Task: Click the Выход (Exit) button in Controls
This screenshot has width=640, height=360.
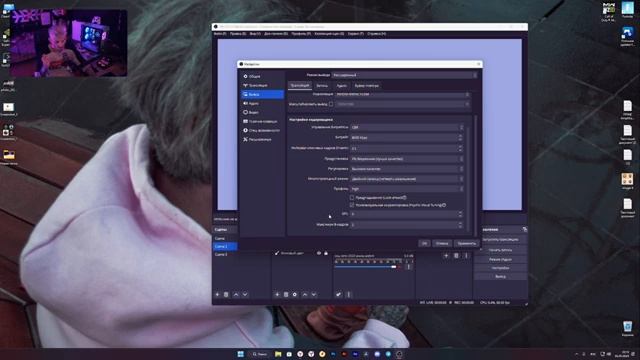Action: pyautogui.click(x=500, y=277)
